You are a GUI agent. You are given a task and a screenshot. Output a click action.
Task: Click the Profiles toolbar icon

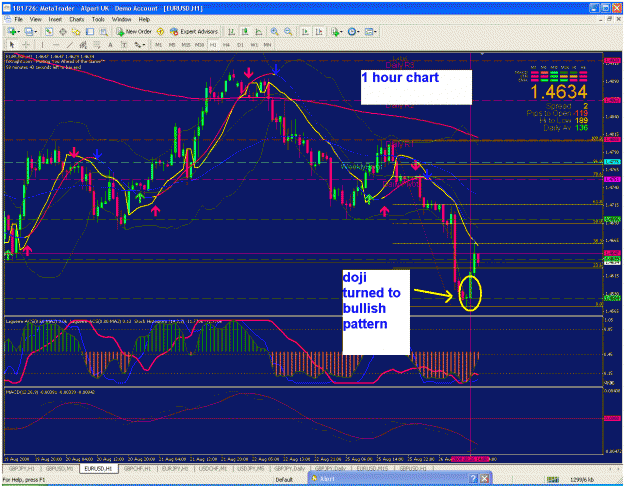point(30,31)
